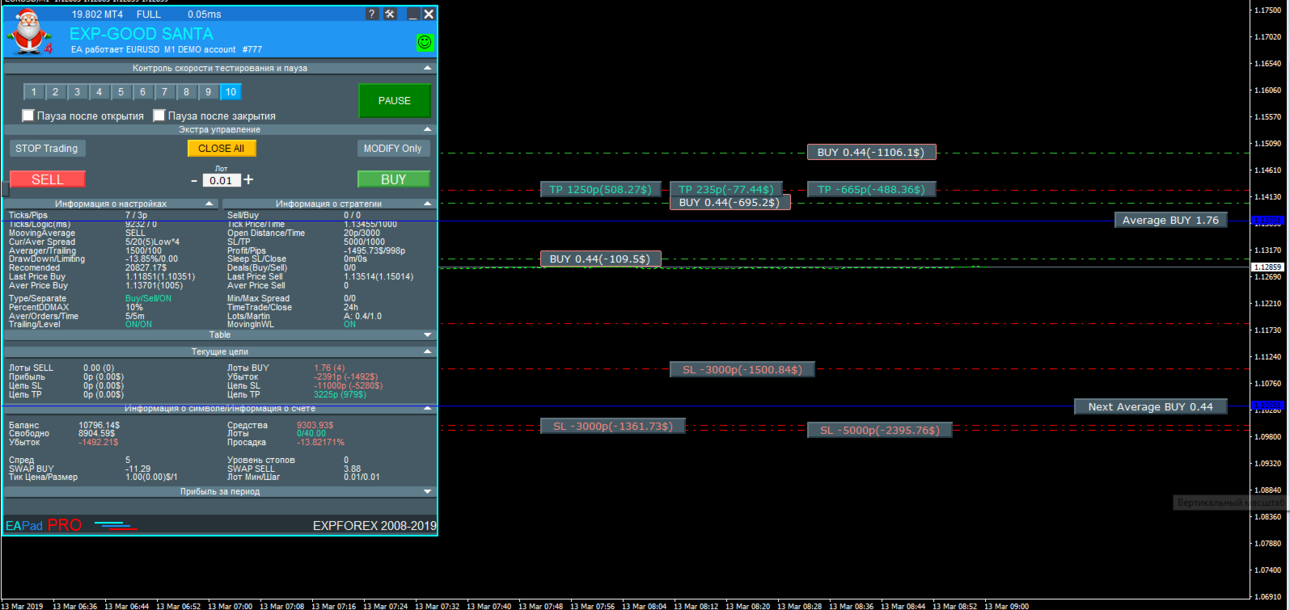Screen dimensions: 1290x610
Task: Toggle the STOP Trading button
Action: 47,148
